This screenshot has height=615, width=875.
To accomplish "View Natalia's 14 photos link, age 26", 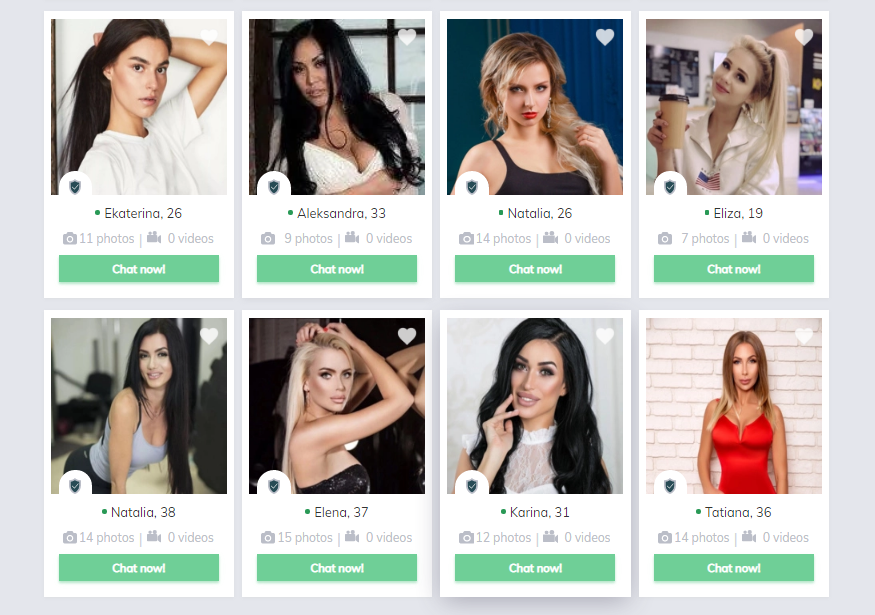I will click(503, 239).
